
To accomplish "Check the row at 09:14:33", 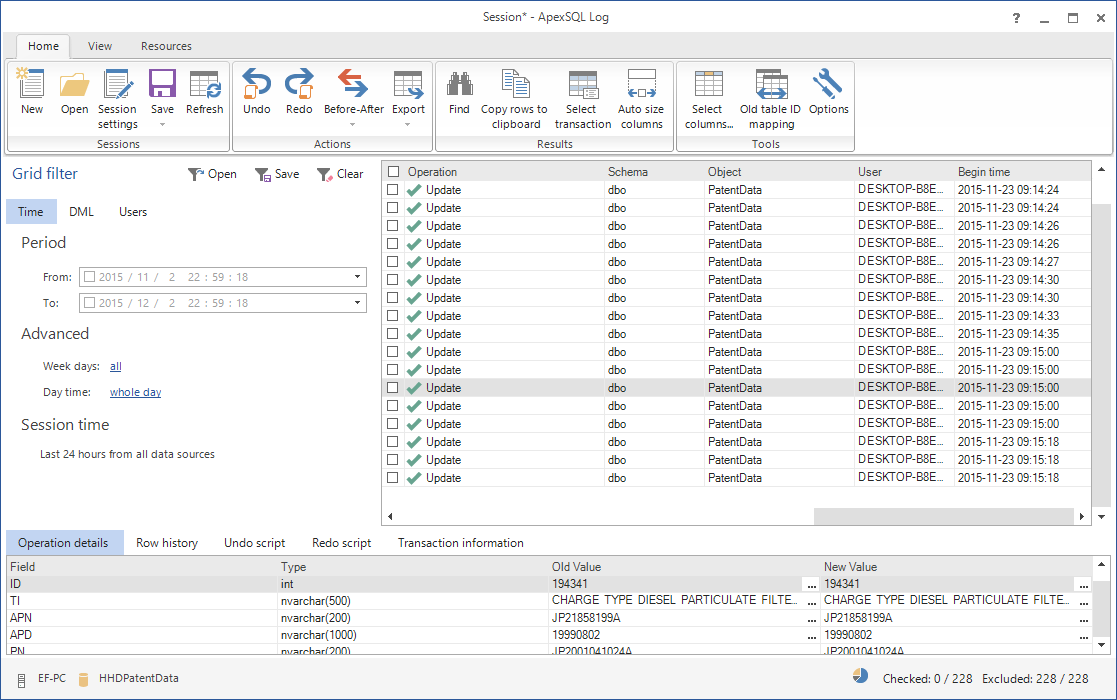I will [x=393, y=315].
